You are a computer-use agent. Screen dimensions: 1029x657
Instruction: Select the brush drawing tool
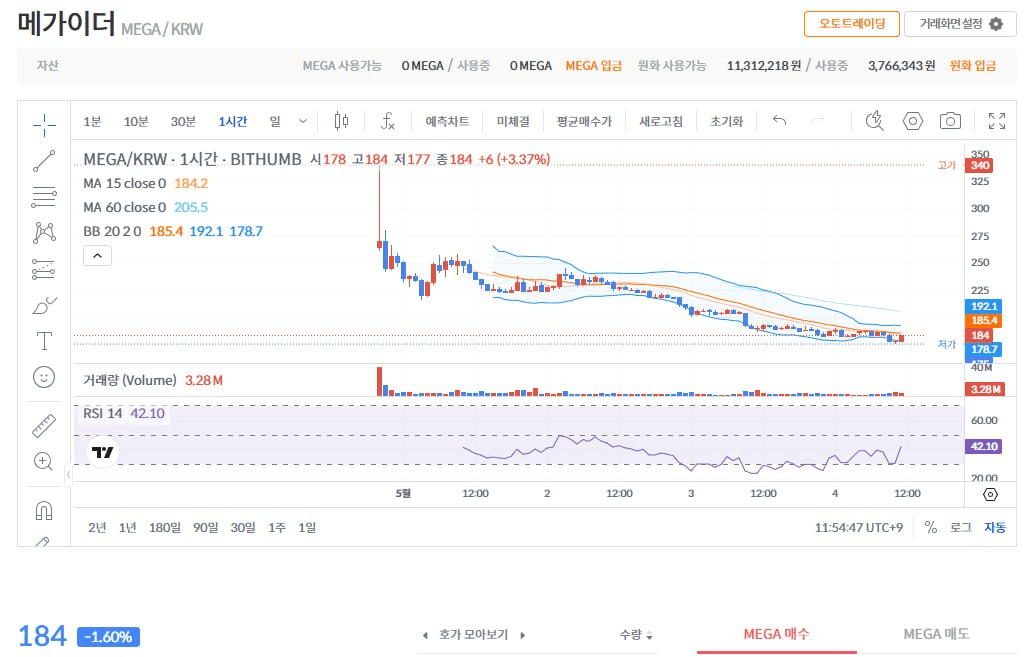click(44, 305)
